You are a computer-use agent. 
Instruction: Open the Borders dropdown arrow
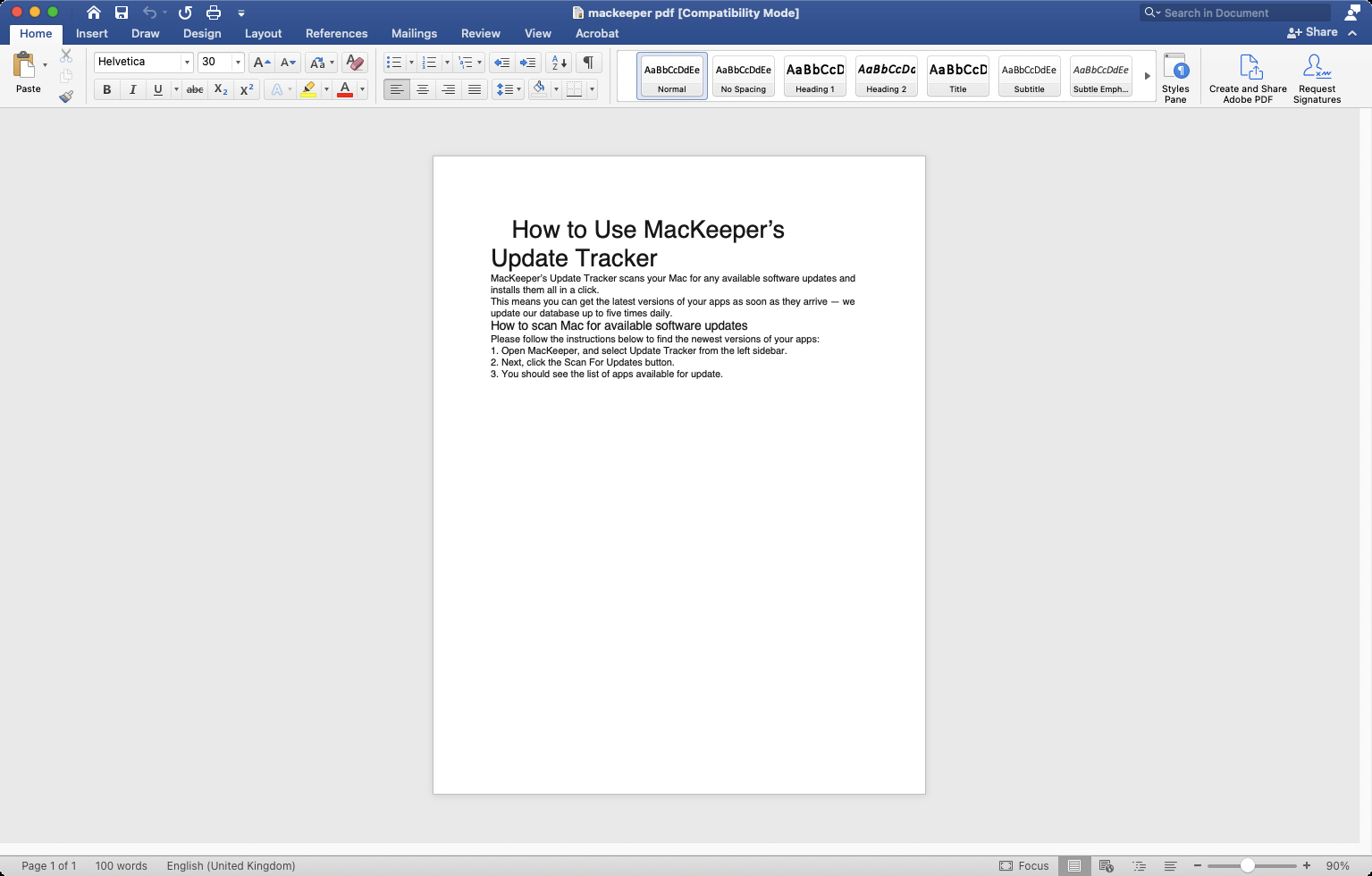pyautogui.click(x=592, y=89)
